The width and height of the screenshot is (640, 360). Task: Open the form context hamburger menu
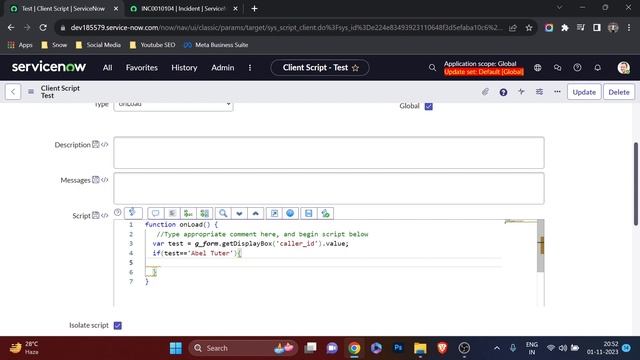31,92
